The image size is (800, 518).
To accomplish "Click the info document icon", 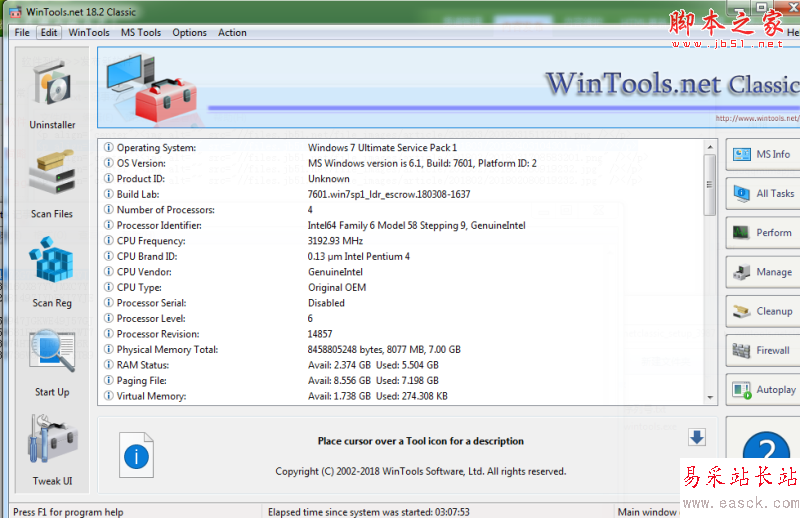I will (x=136, y=455).
